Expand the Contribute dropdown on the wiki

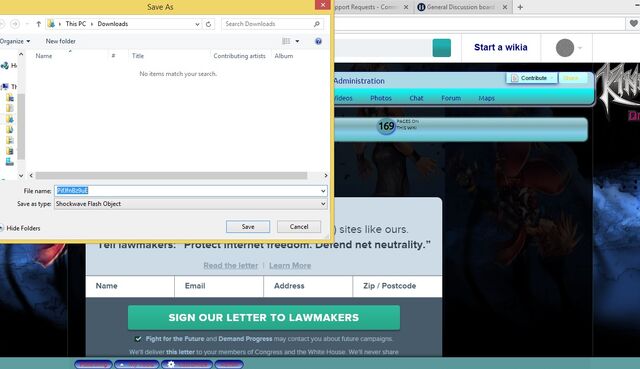552,78
